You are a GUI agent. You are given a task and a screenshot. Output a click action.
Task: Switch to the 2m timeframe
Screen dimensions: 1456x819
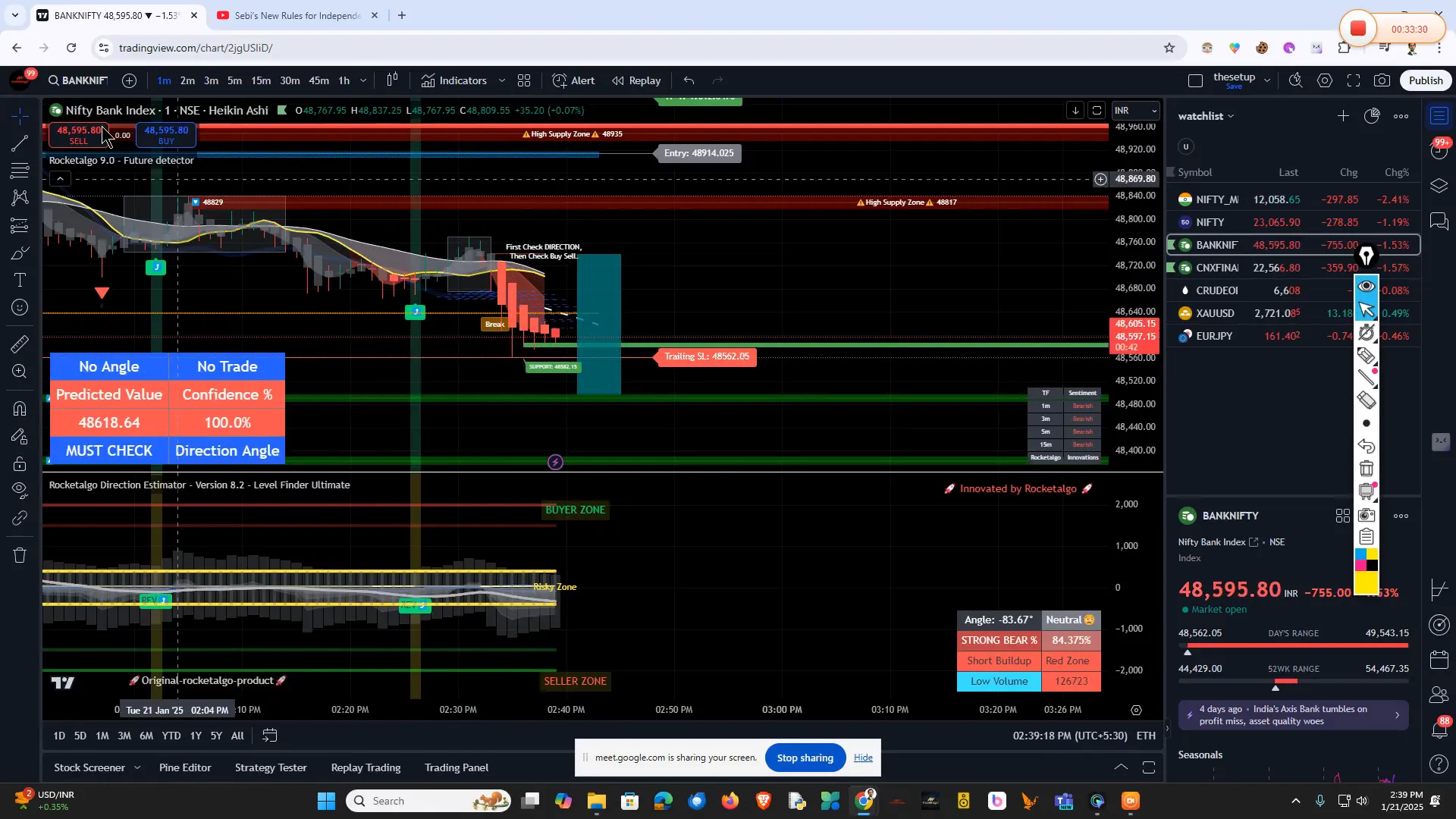(x=187, y=80)
